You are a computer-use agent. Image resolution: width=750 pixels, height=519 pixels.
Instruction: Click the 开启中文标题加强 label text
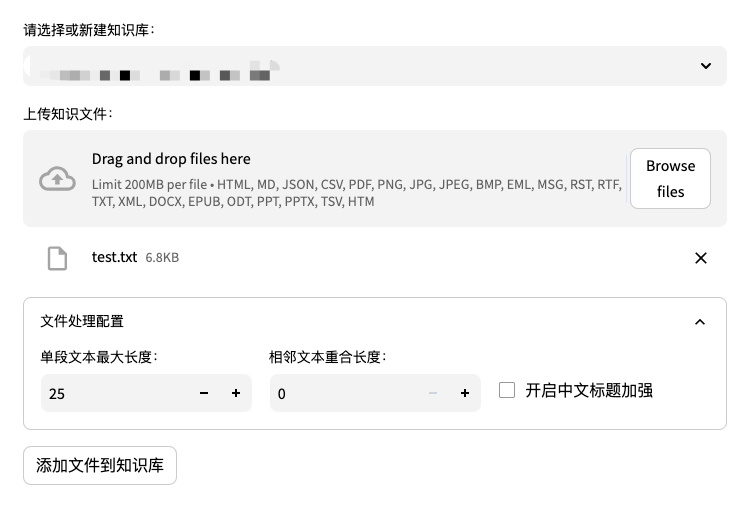589,390
